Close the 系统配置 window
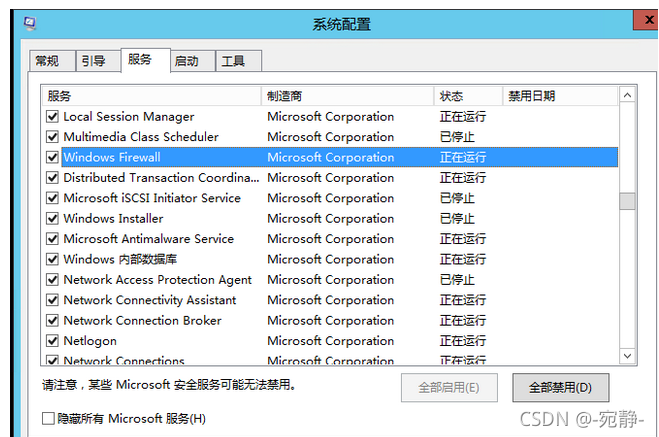The width and height of the screenshot is (659, 437). click(x=648, y=20)
